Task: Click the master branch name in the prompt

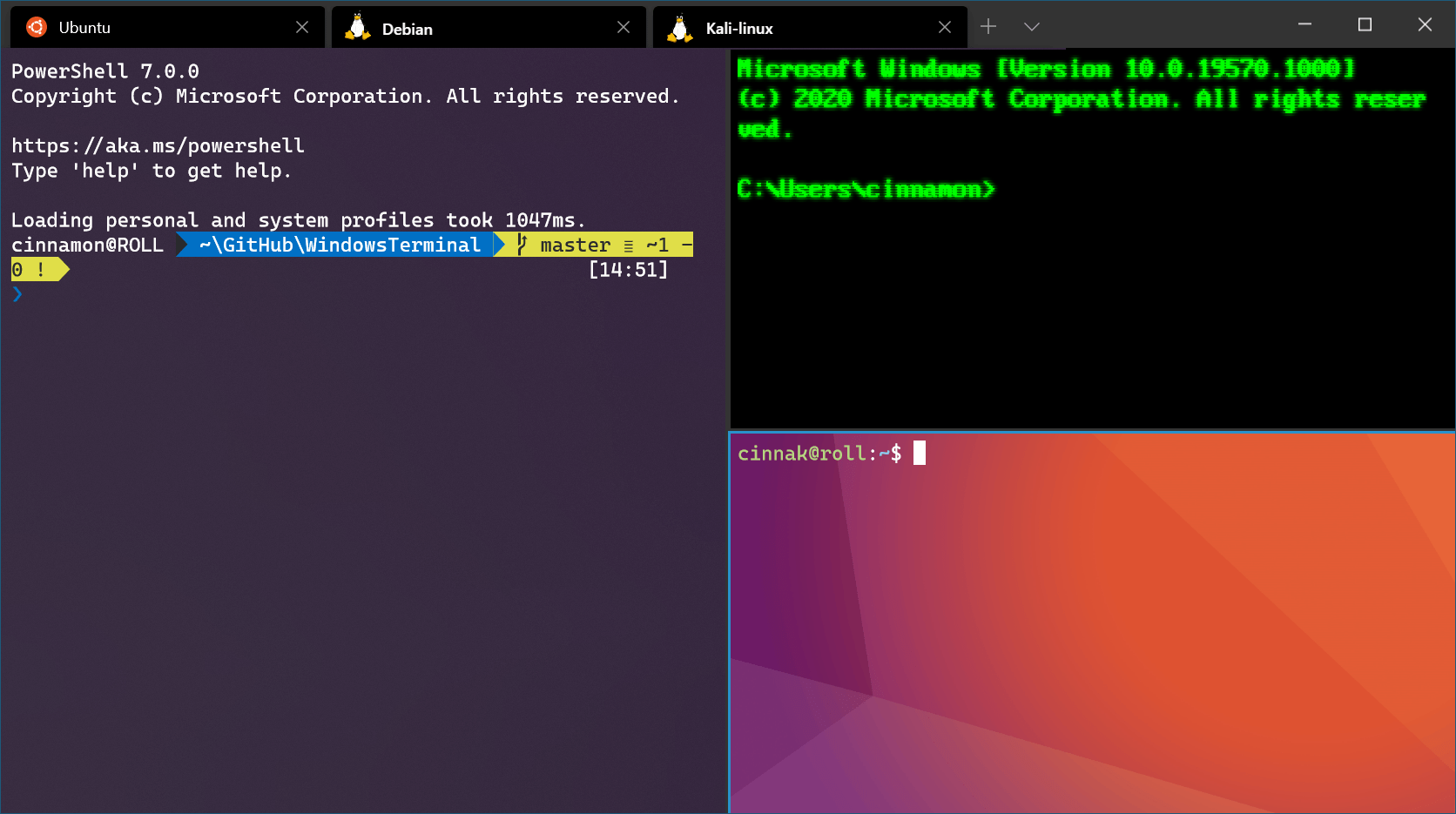Action: (x=574, y=245)
